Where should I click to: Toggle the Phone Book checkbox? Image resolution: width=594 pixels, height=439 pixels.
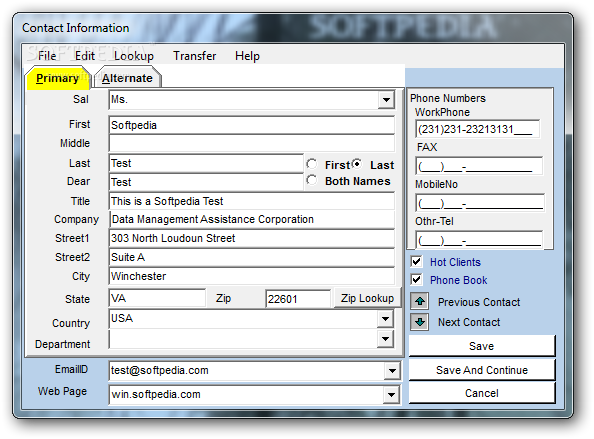(416, 280)
